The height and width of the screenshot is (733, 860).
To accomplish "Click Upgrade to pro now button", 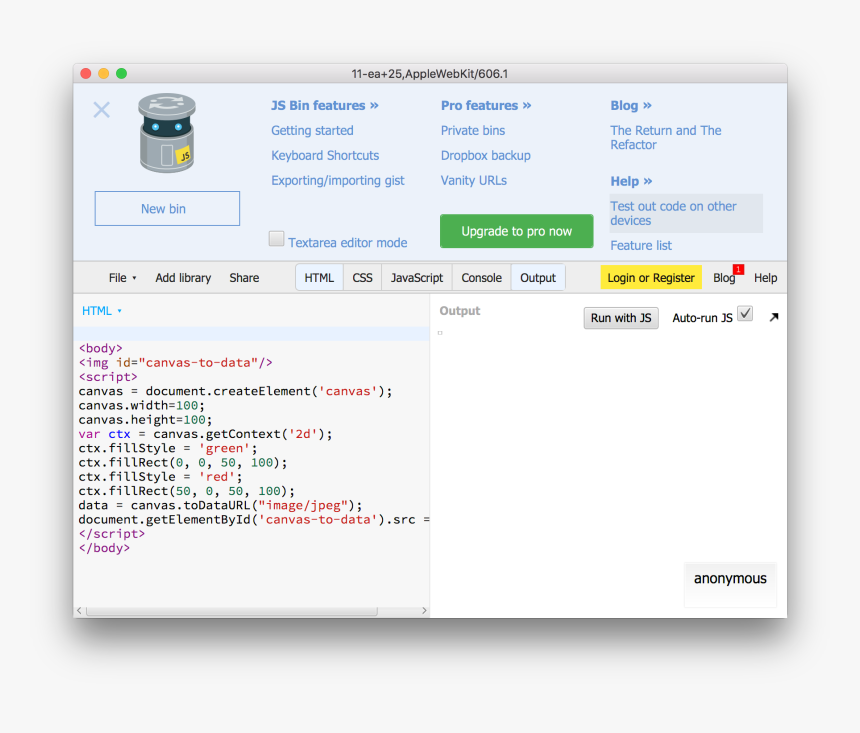I will point(517,231).
